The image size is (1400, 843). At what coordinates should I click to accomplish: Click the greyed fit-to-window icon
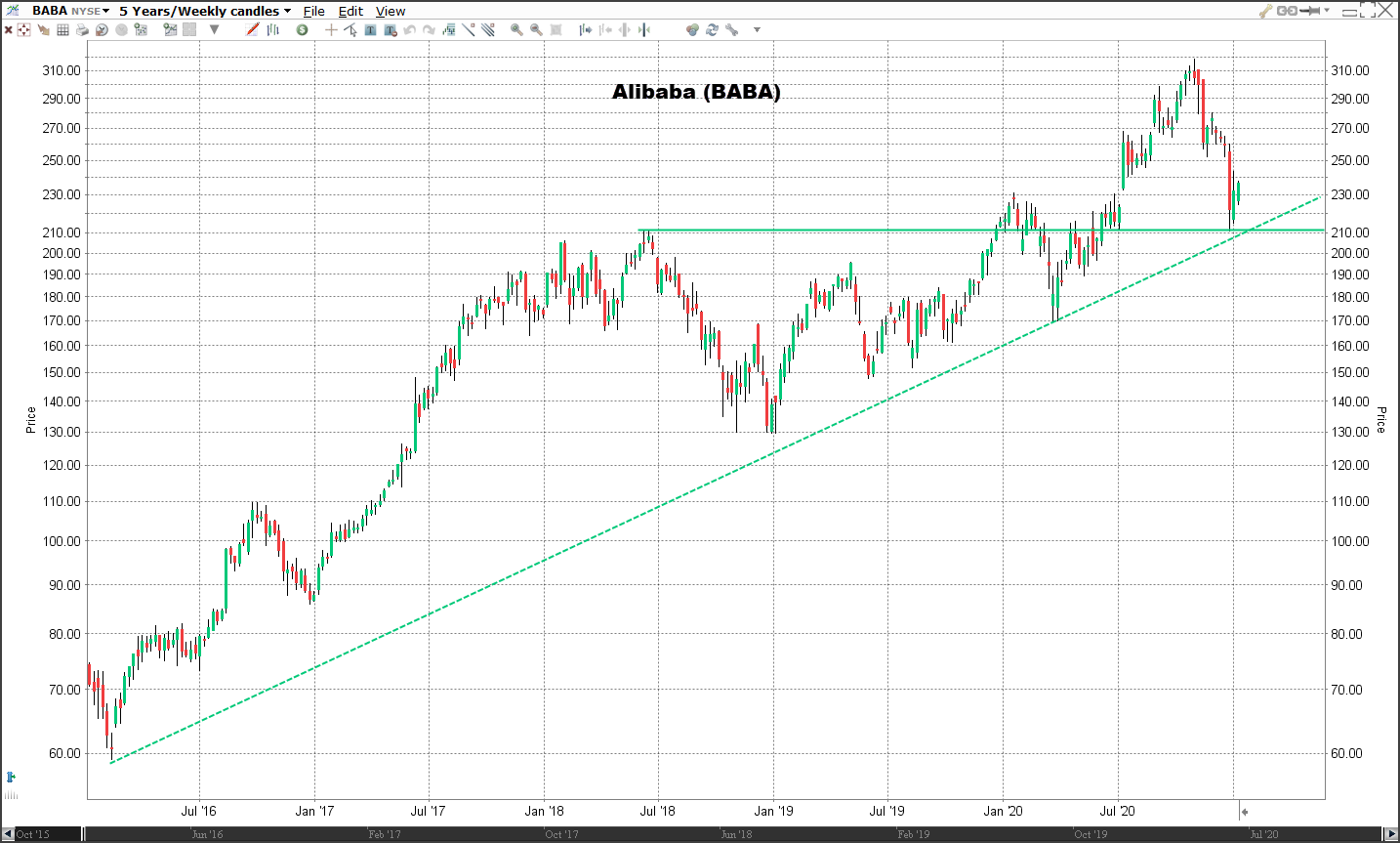[556, 30]
